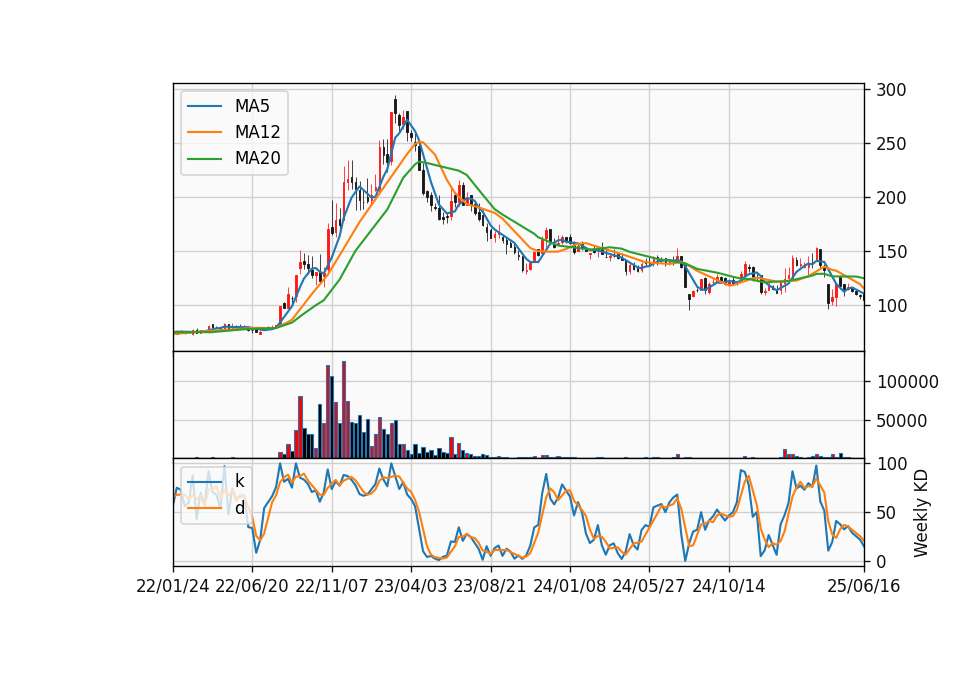Click the green MA20 legend line sample

[x=204, y=158]
